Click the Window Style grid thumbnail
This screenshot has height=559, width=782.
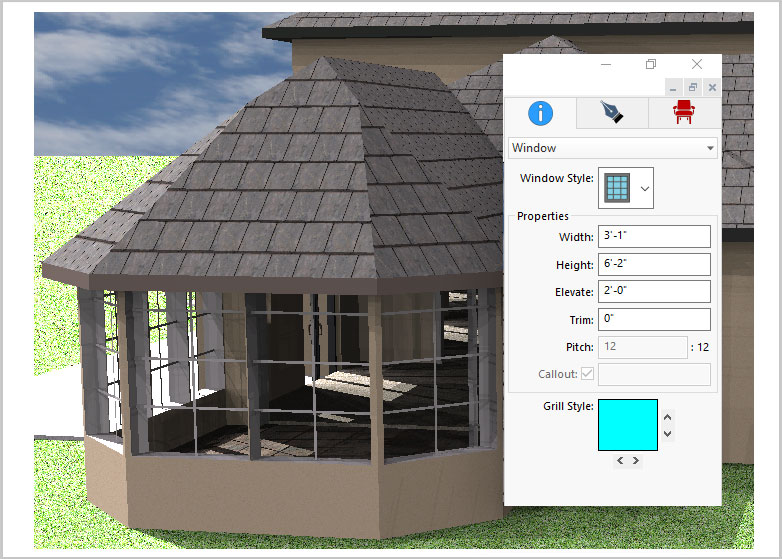click(617, 188)
